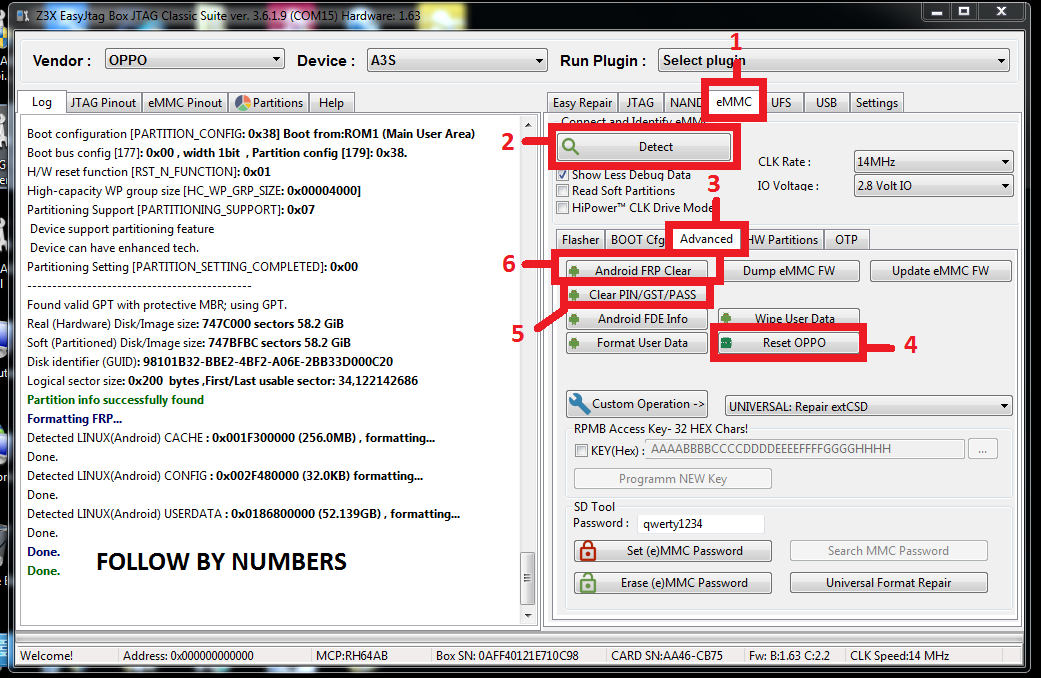Click the Dump eMMC FW button
This screenshot has width=1041, height=678.
pyautogui.click(x=789, y=271)
